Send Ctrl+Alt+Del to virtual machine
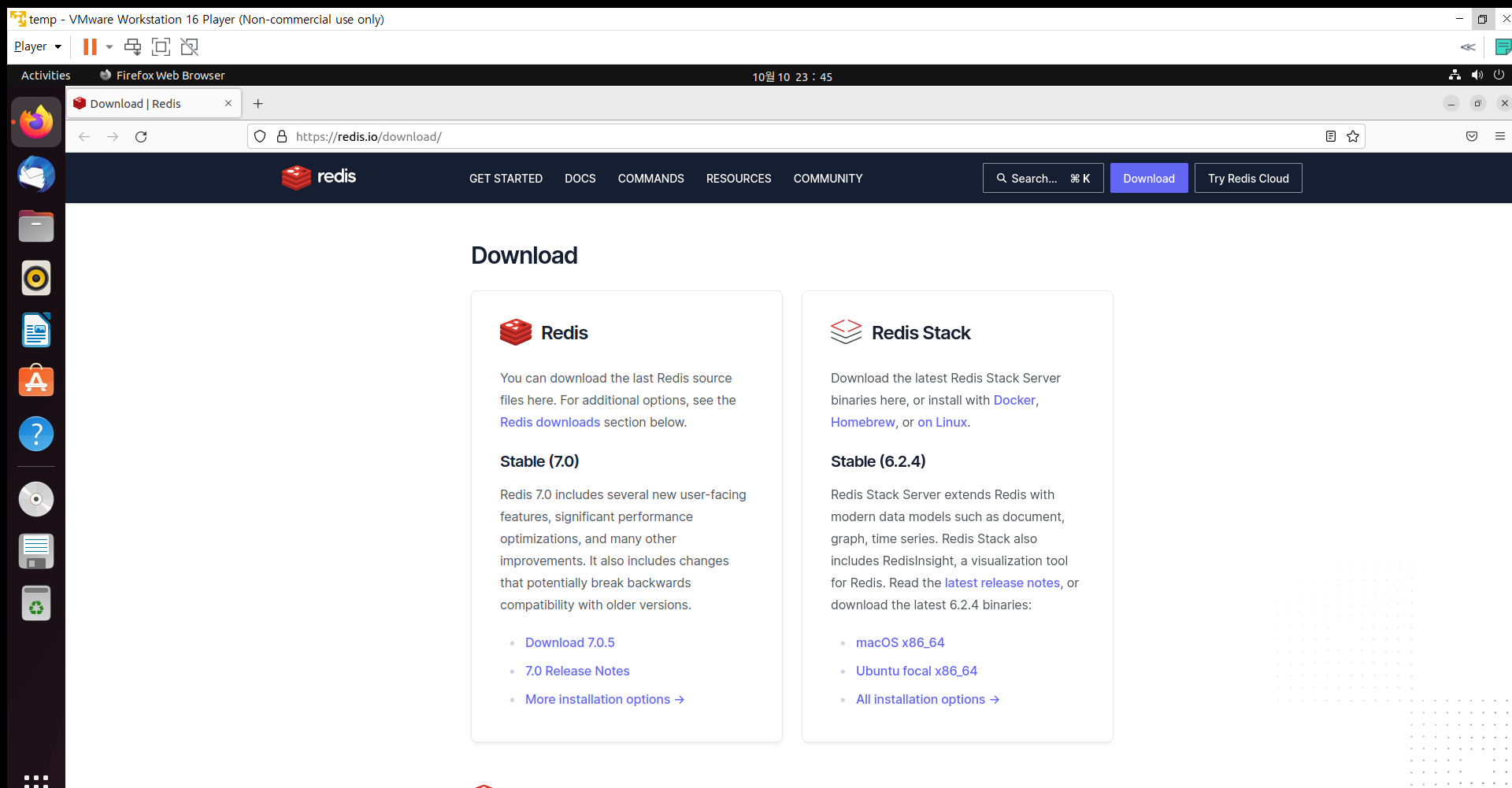Viewport: 1512px width, 788px height. pos(133,47)
